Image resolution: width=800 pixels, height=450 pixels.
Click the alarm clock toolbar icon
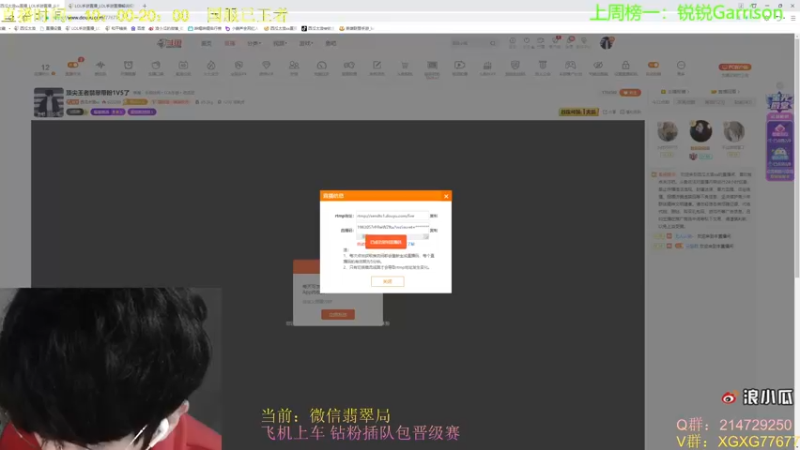pos(128,65)
